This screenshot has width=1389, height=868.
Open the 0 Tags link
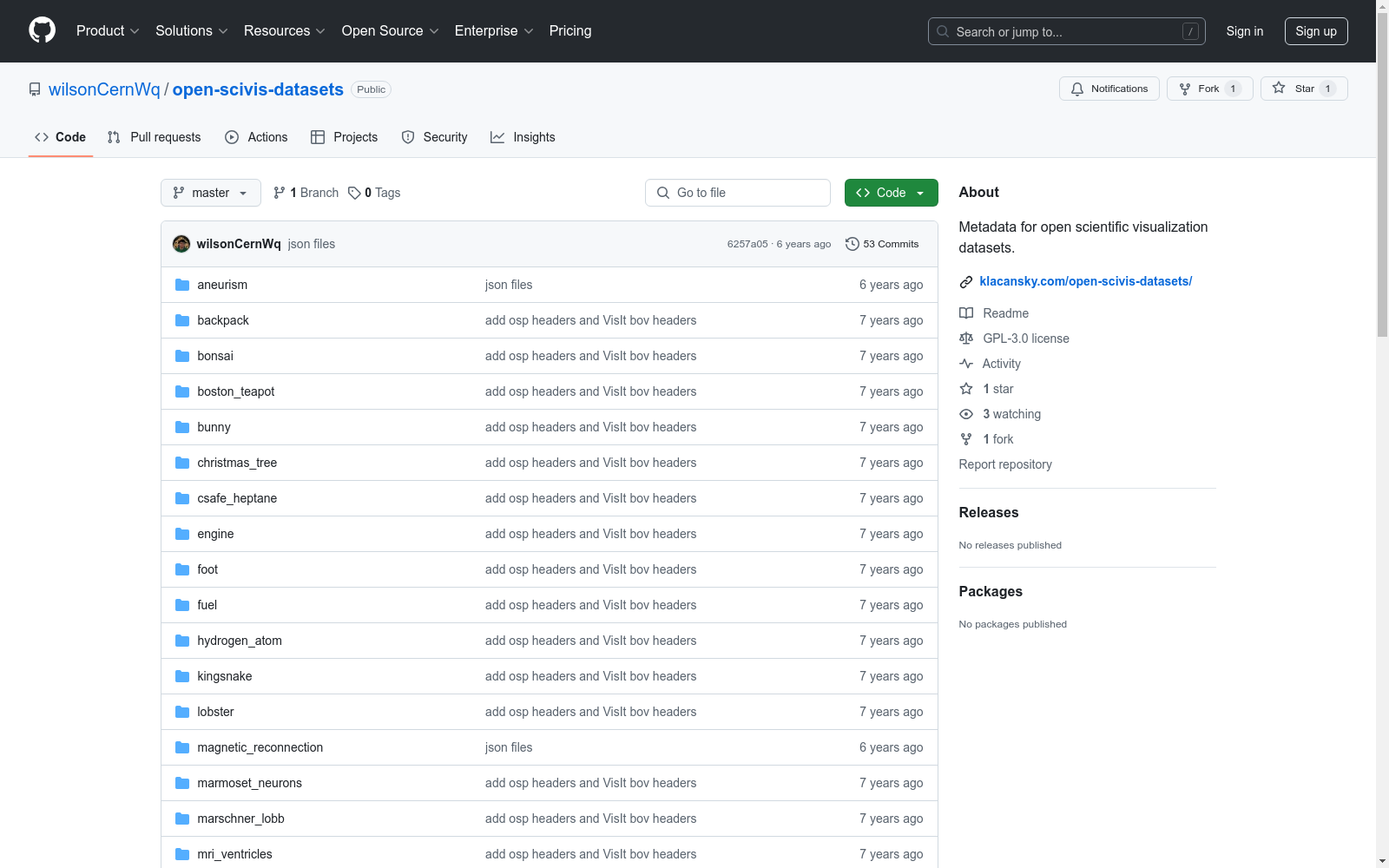(374, 193)
